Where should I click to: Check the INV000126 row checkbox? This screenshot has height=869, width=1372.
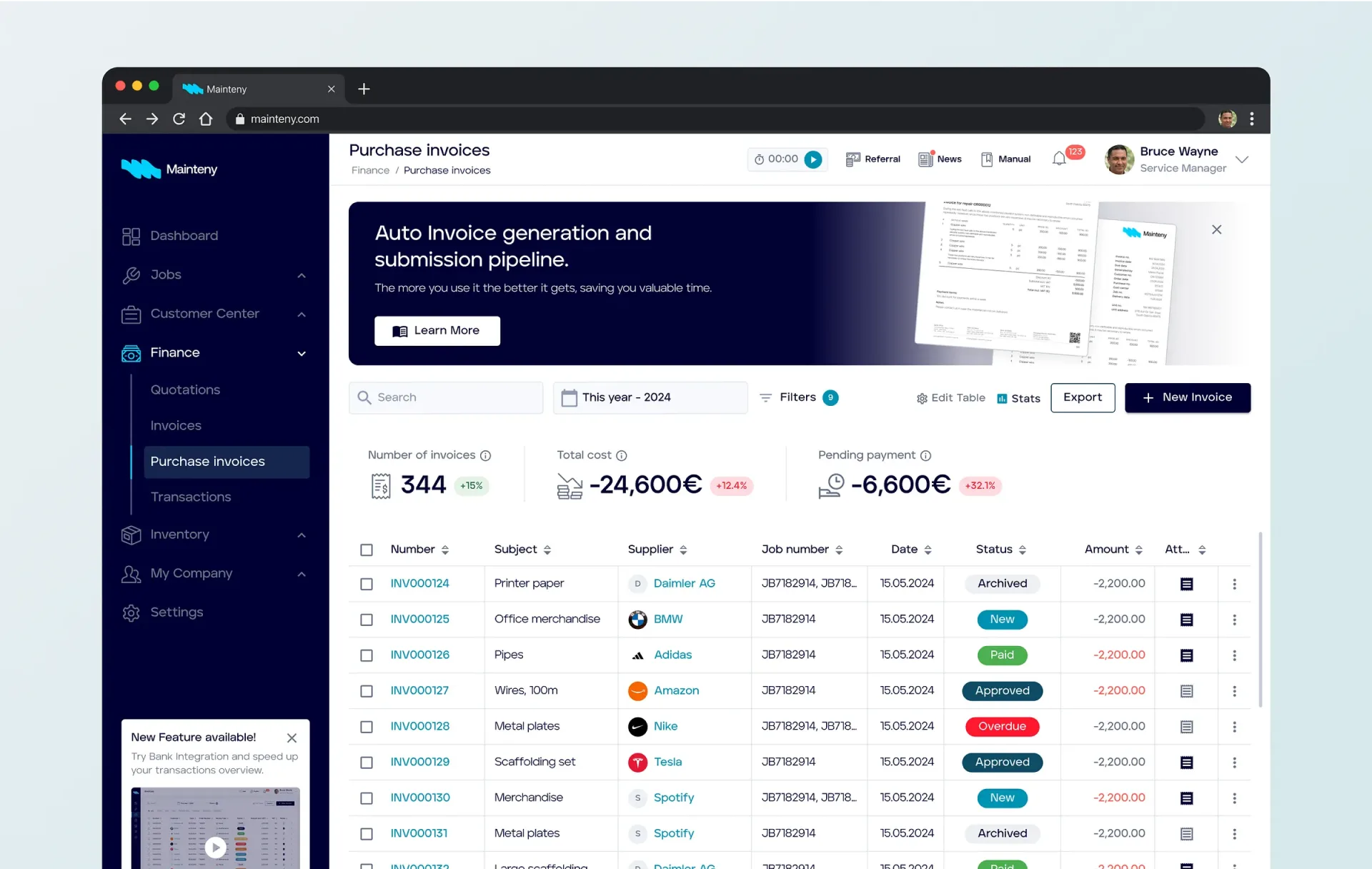click(367, 655)
